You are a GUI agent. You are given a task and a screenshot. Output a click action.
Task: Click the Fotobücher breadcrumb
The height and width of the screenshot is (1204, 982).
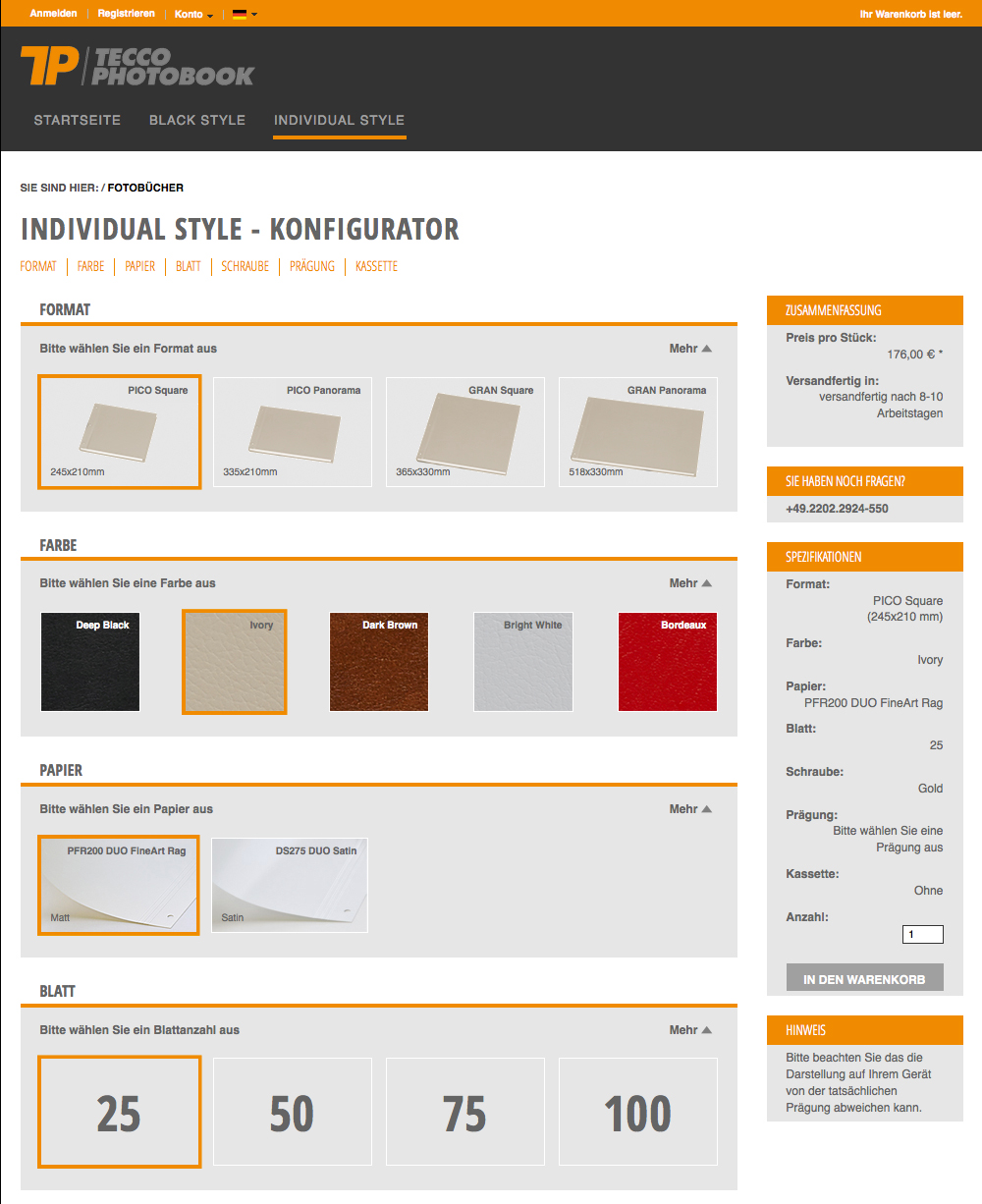click(x=145, y=188)
